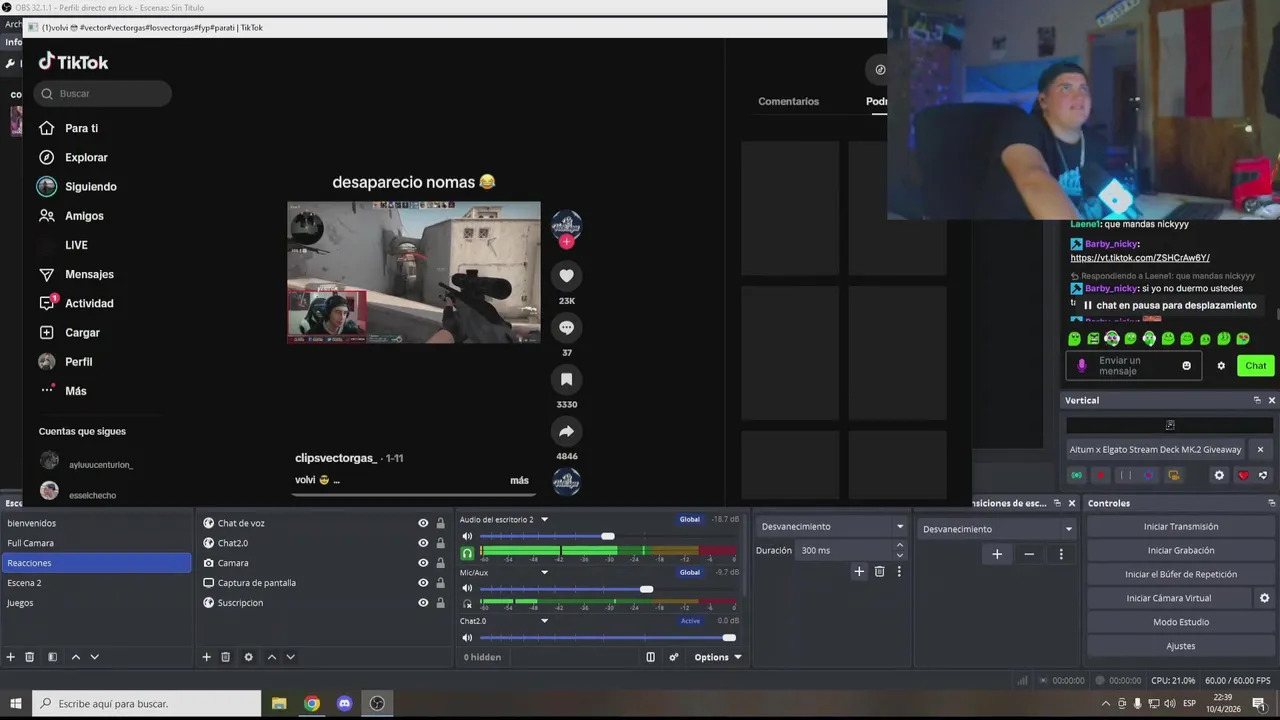Open Ajustes in Controls panel
This screenshot has height=720, width=1280.
pyautogui.click(x=1180, y=647)
